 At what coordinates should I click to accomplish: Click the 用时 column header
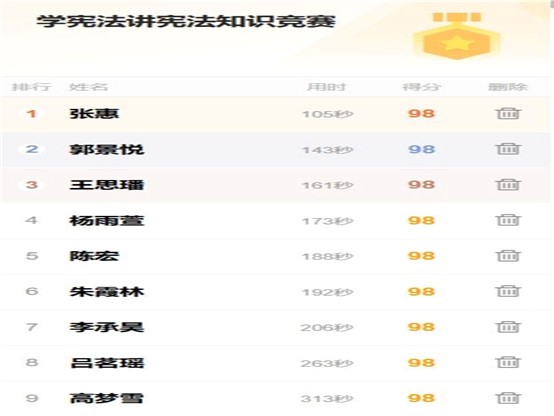[x=327, y=87]
